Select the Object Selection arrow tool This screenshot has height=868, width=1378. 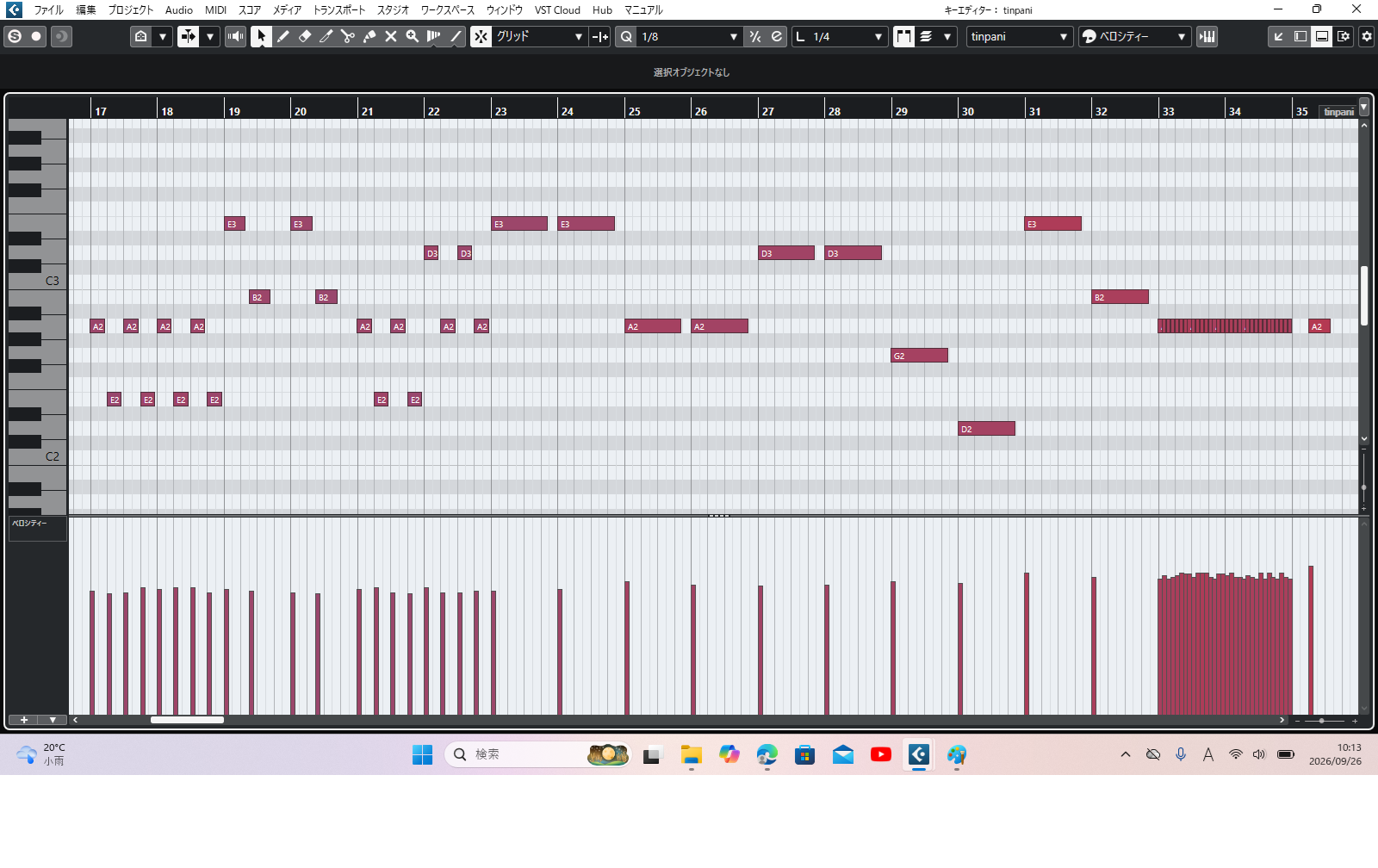[261, 36]
